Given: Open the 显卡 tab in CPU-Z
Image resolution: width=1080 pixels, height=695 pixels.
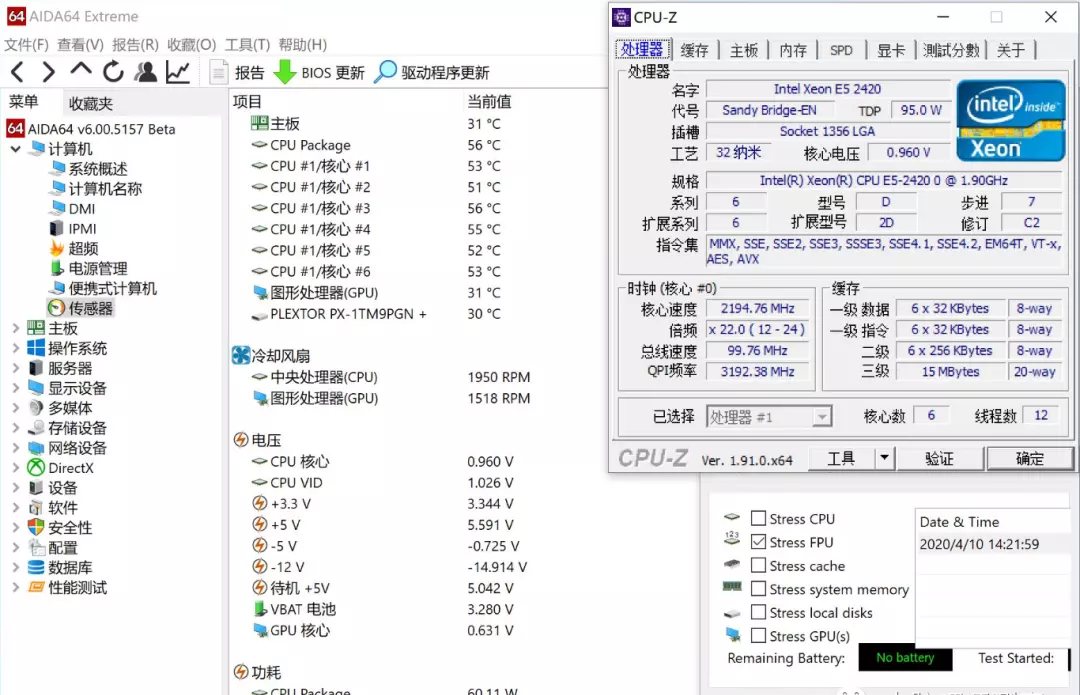Looking at the screenshot, I should coord(891,50).
